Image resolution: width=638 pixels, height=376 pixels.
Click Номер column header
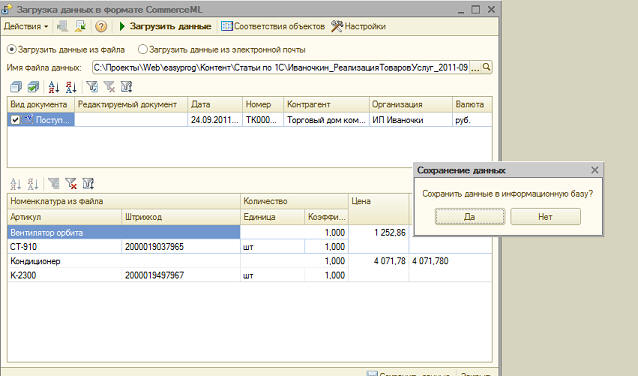click(x=263, y=105)
